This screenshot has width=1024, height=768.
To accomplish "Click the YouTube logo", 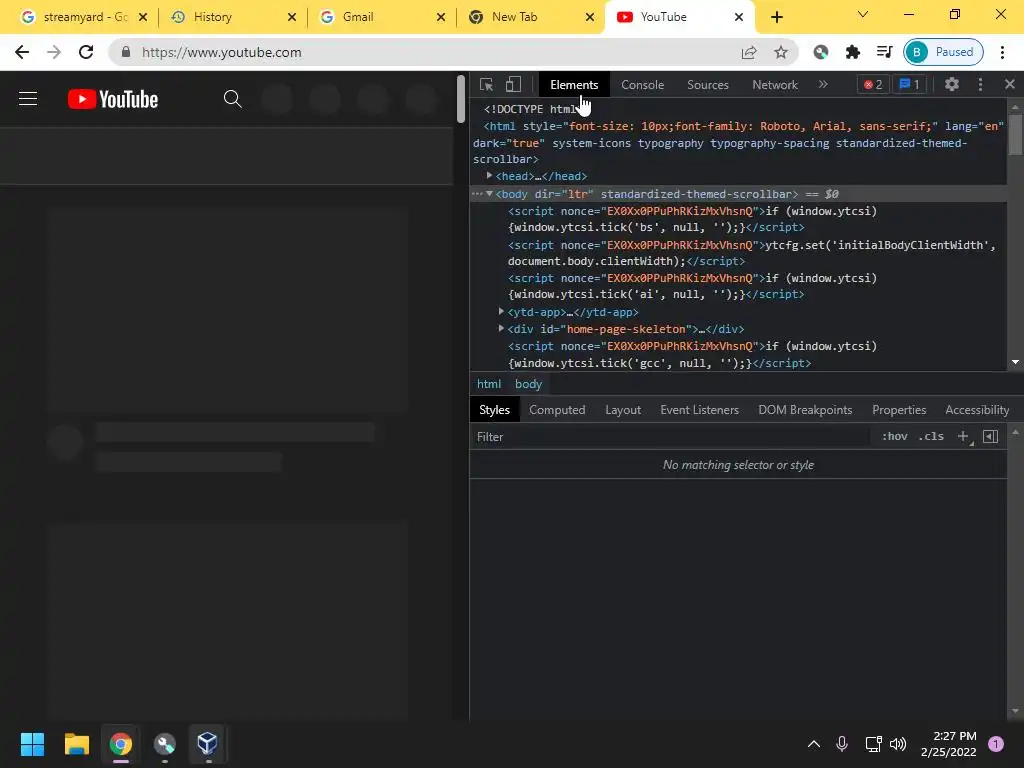I will pos(113,99).
